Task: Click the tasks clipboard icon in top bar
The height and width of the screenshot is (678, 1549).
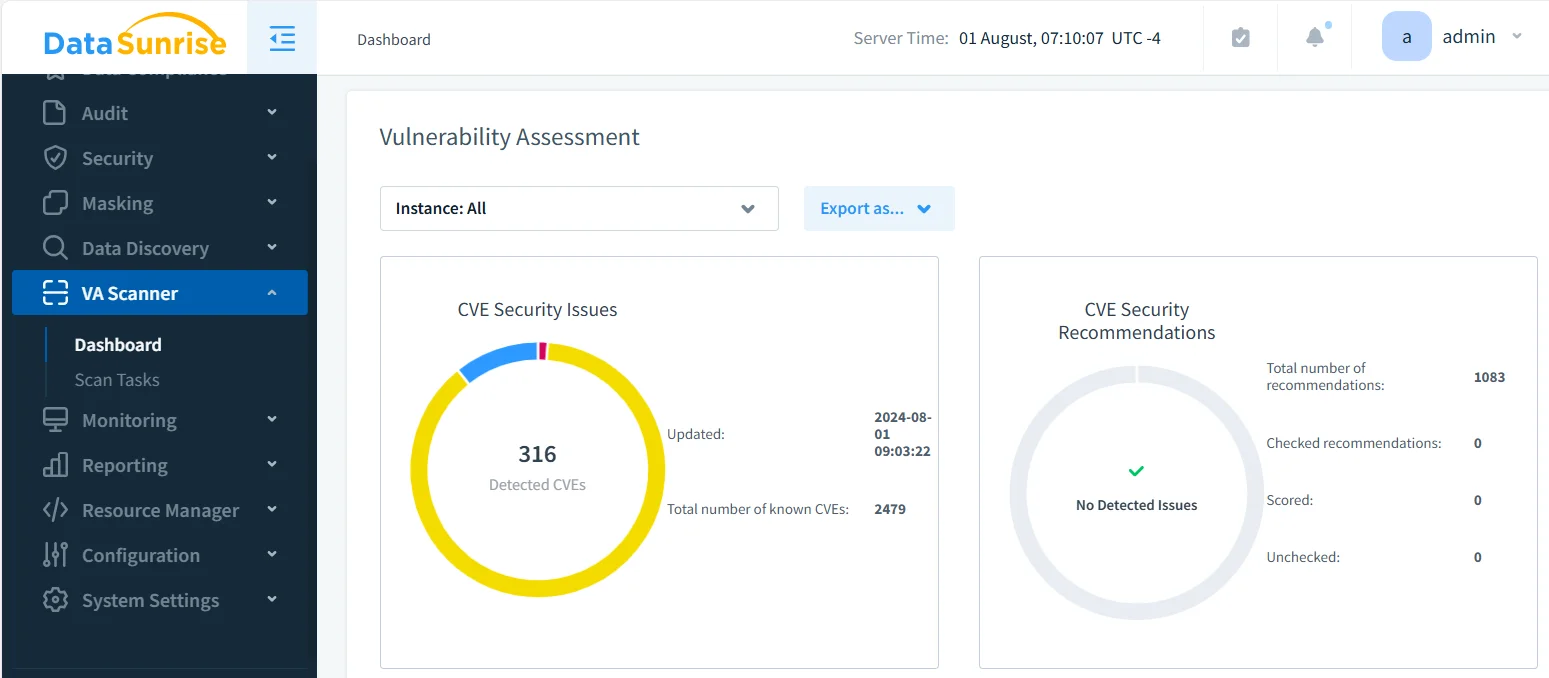Action: (x=1240, y=36)
